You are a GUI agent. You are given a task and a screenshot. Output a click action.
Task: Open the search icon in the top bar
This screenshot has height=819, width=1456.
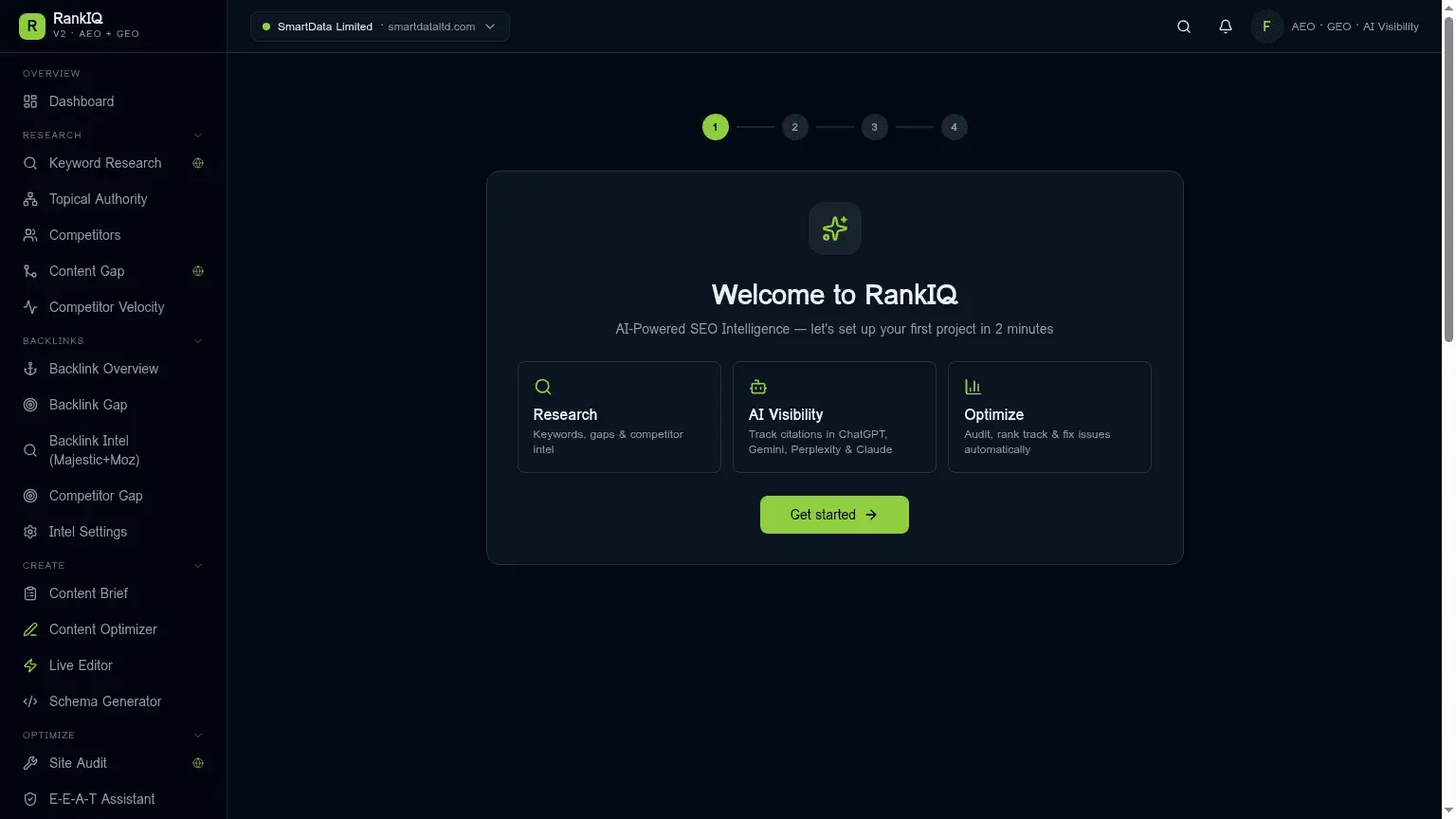(x=1184, y=27)
